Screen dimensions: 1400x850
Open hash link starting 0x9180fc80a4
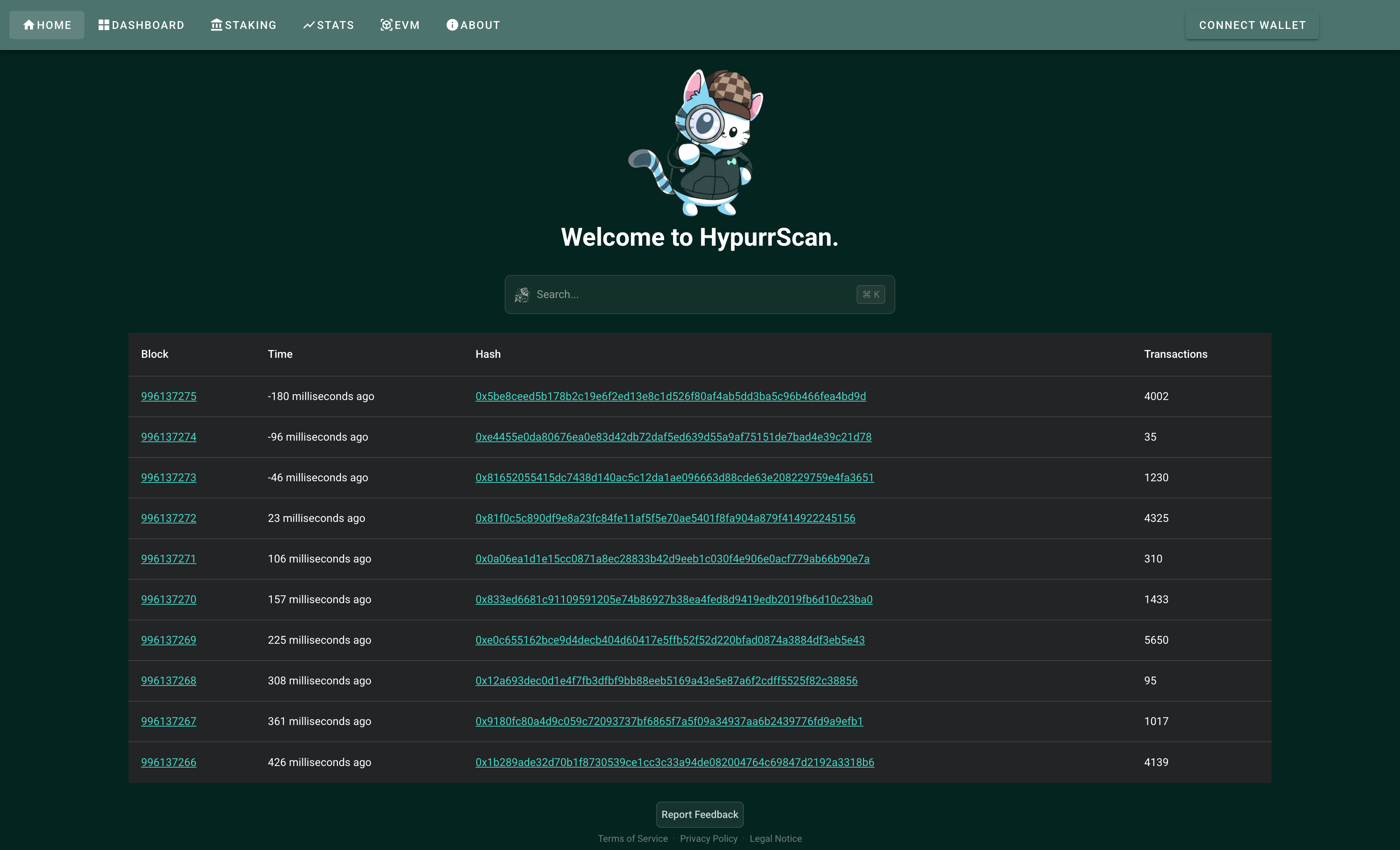(669, 721)
